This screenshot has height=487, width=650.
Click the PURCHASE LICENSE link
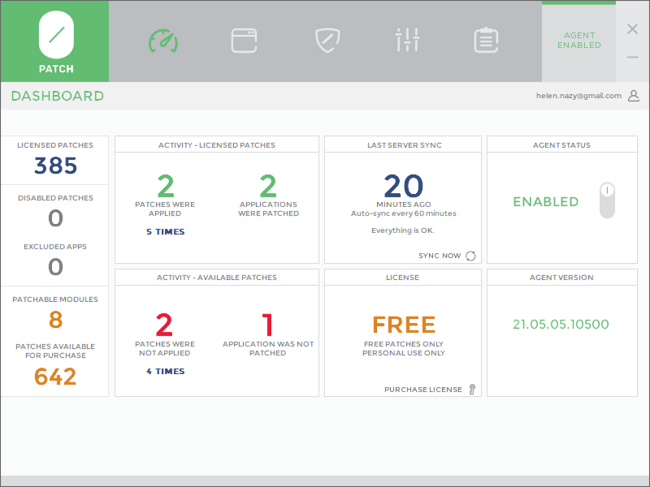coord(423,390)
